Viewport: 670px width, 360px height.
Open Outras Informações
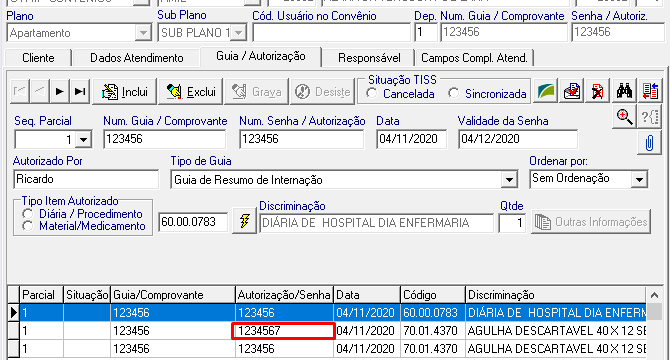tap(591, 222)
